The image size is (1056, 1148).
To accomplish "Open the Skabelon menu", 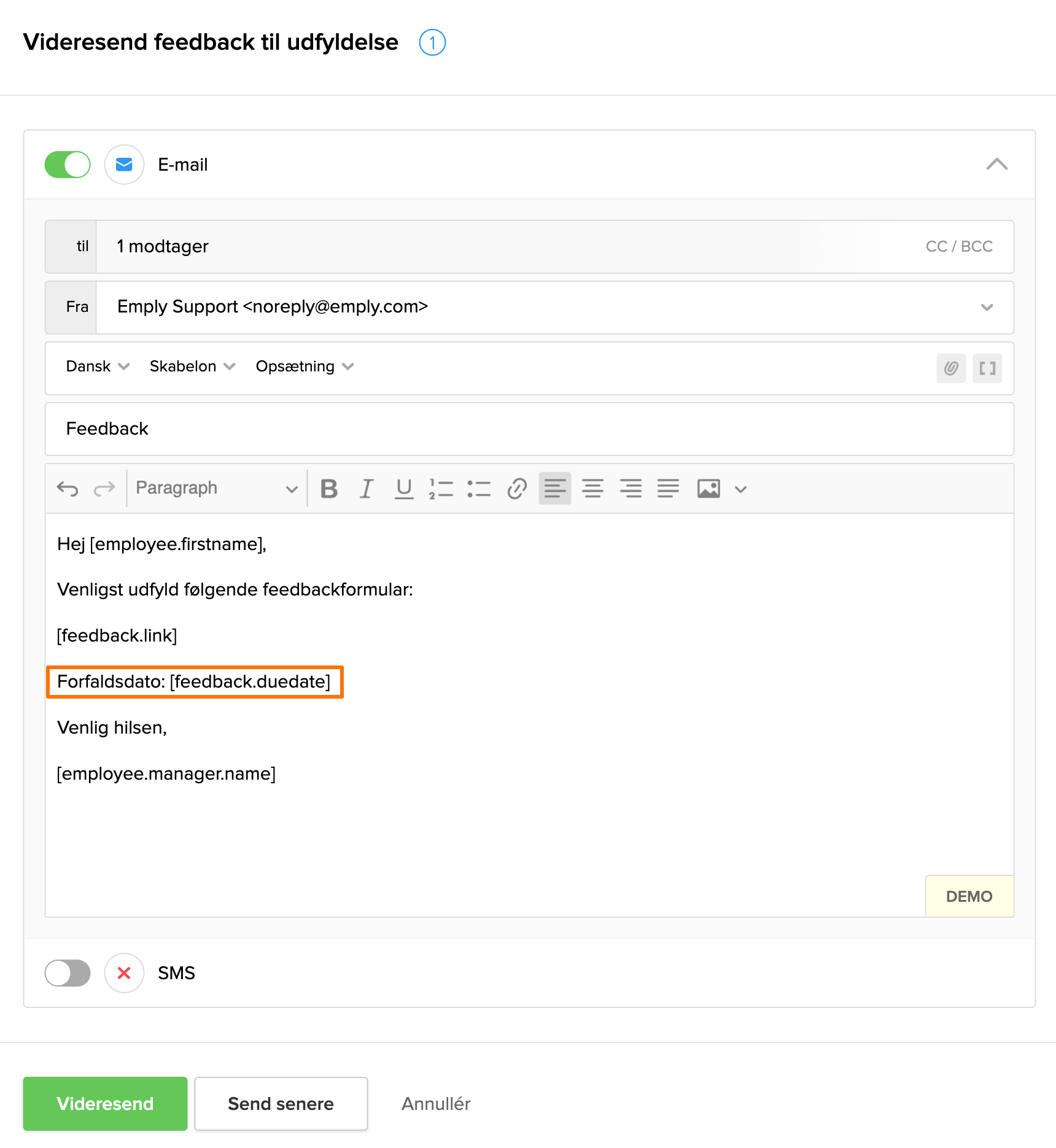I will pyautogui.click(x=192, y=367).
